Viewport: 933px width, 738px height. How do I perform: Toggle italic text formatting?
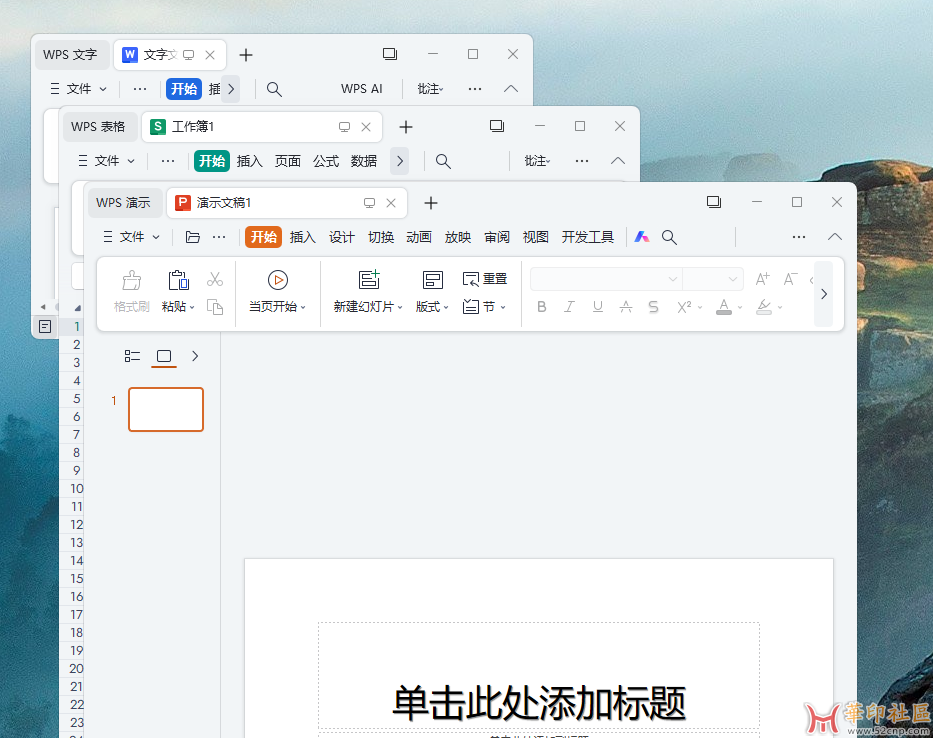(569, 307)
